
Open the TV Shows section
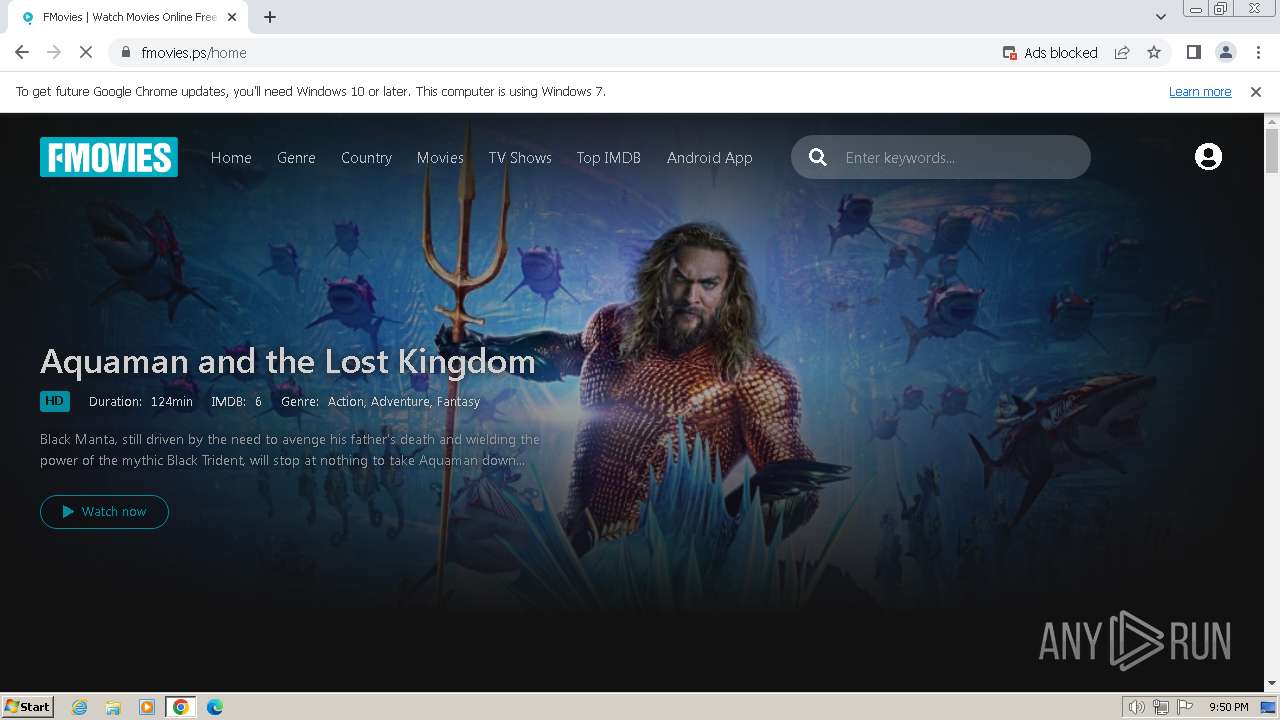tap(520, 157)
